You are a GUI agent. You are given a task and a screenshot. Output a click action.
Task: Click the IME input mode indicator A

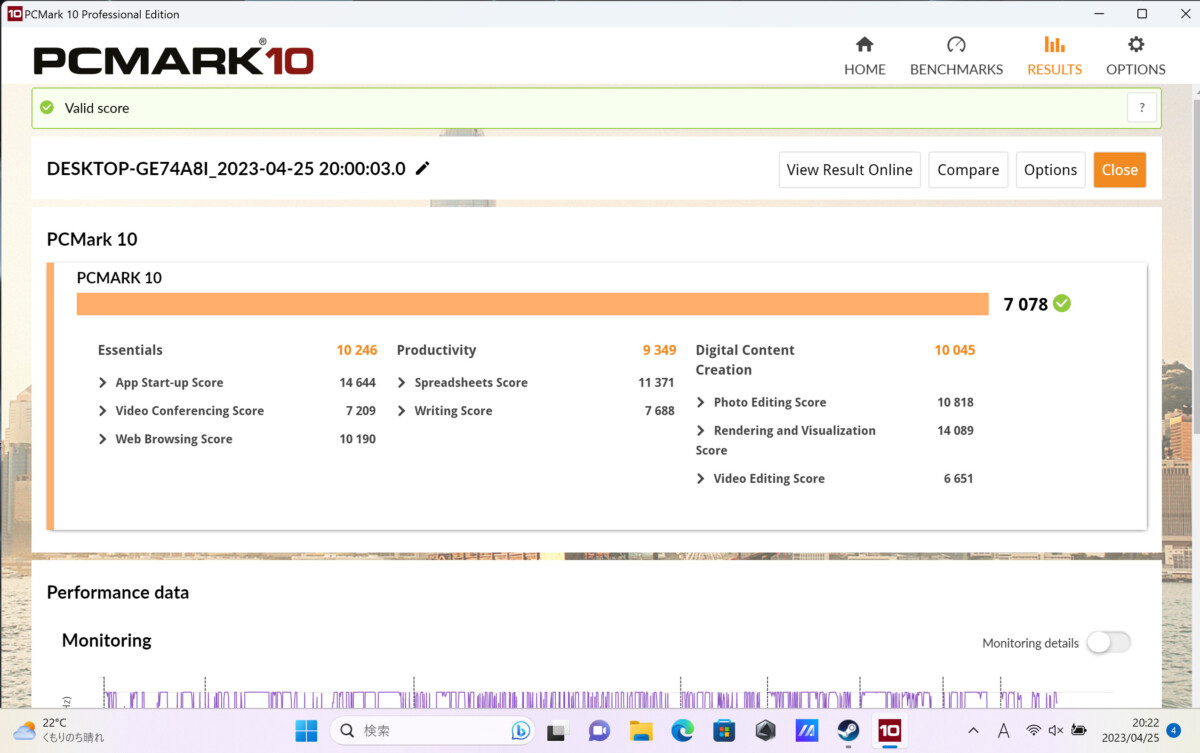[1004, 731]
